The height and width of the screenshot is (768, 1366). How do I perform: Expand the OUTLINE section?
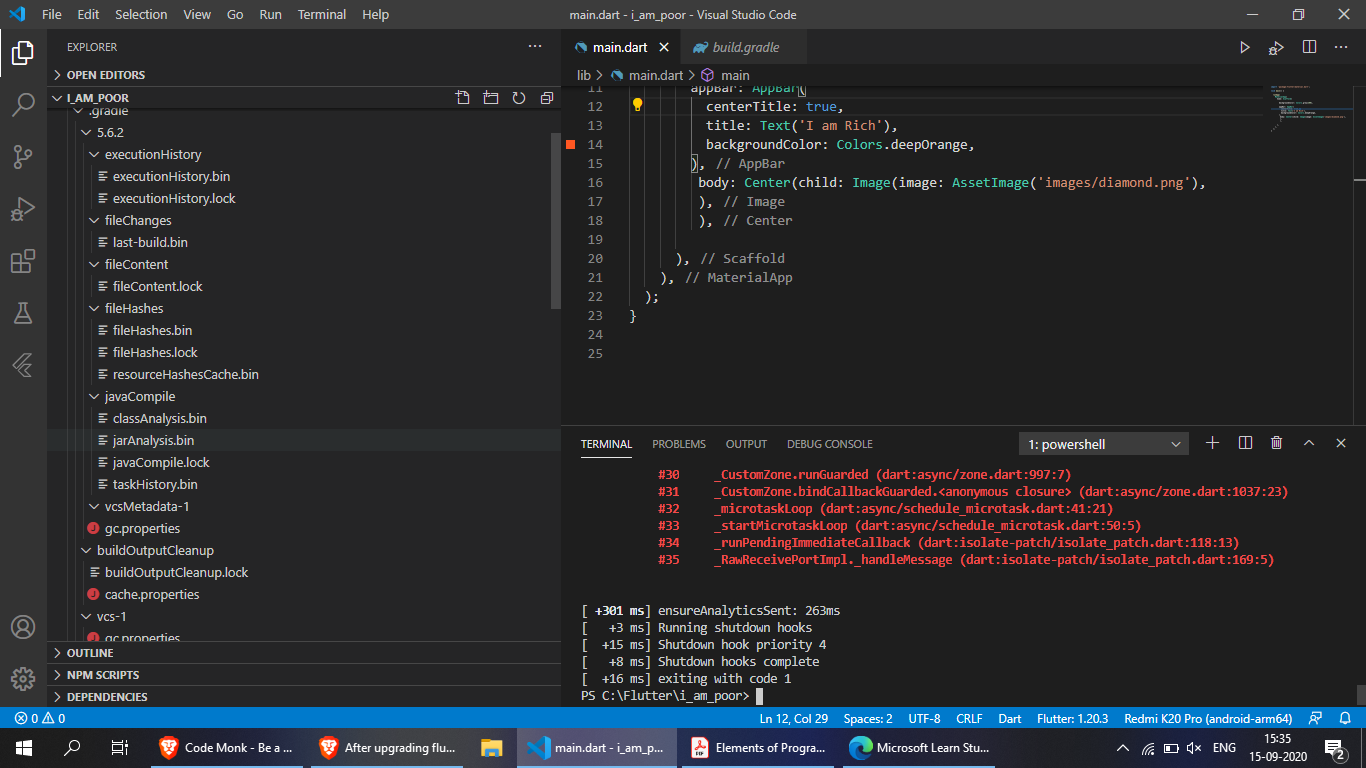point(90,653)
